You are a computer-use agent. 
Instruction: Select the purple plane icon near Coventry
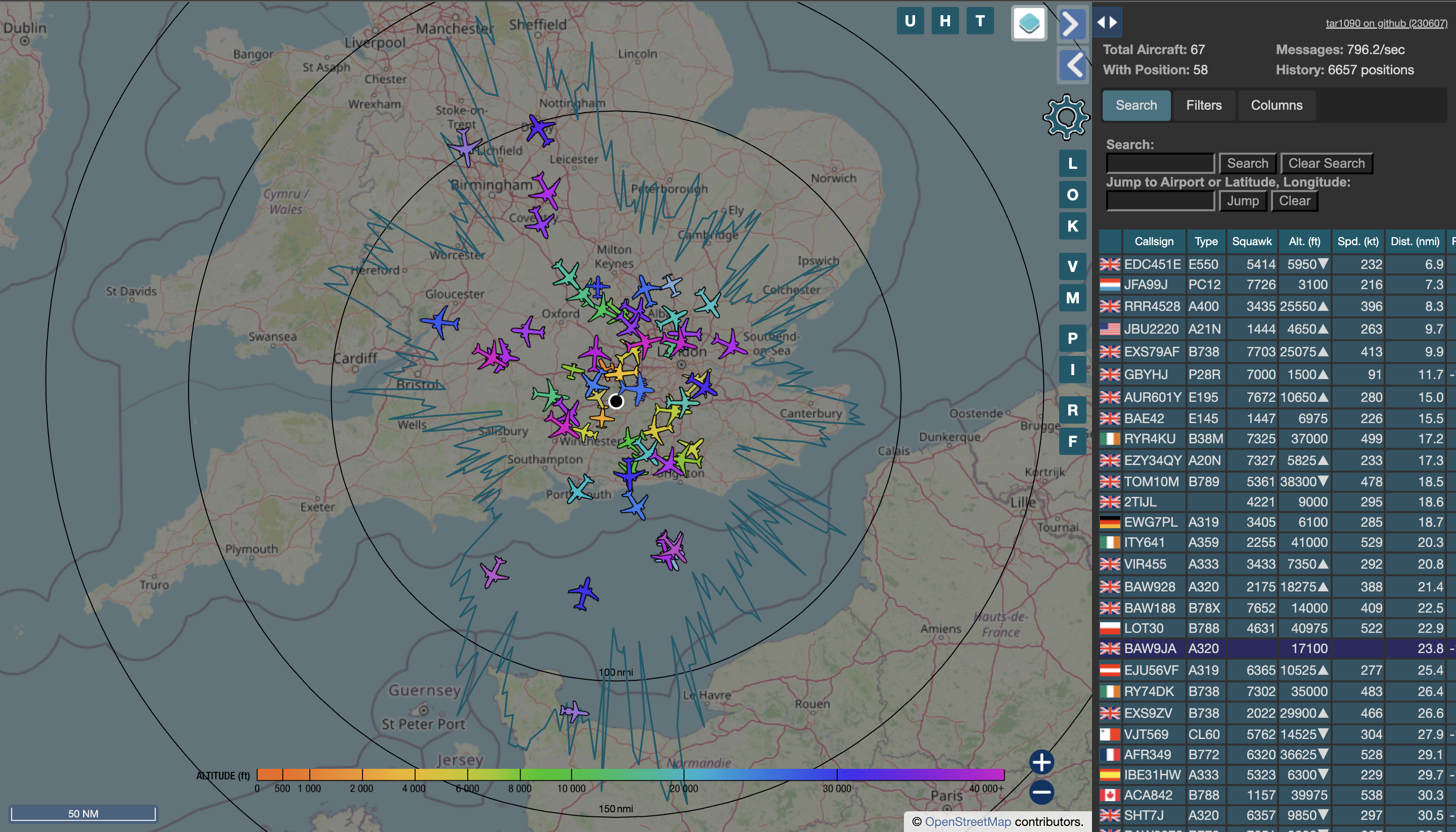tap(540, 222)
